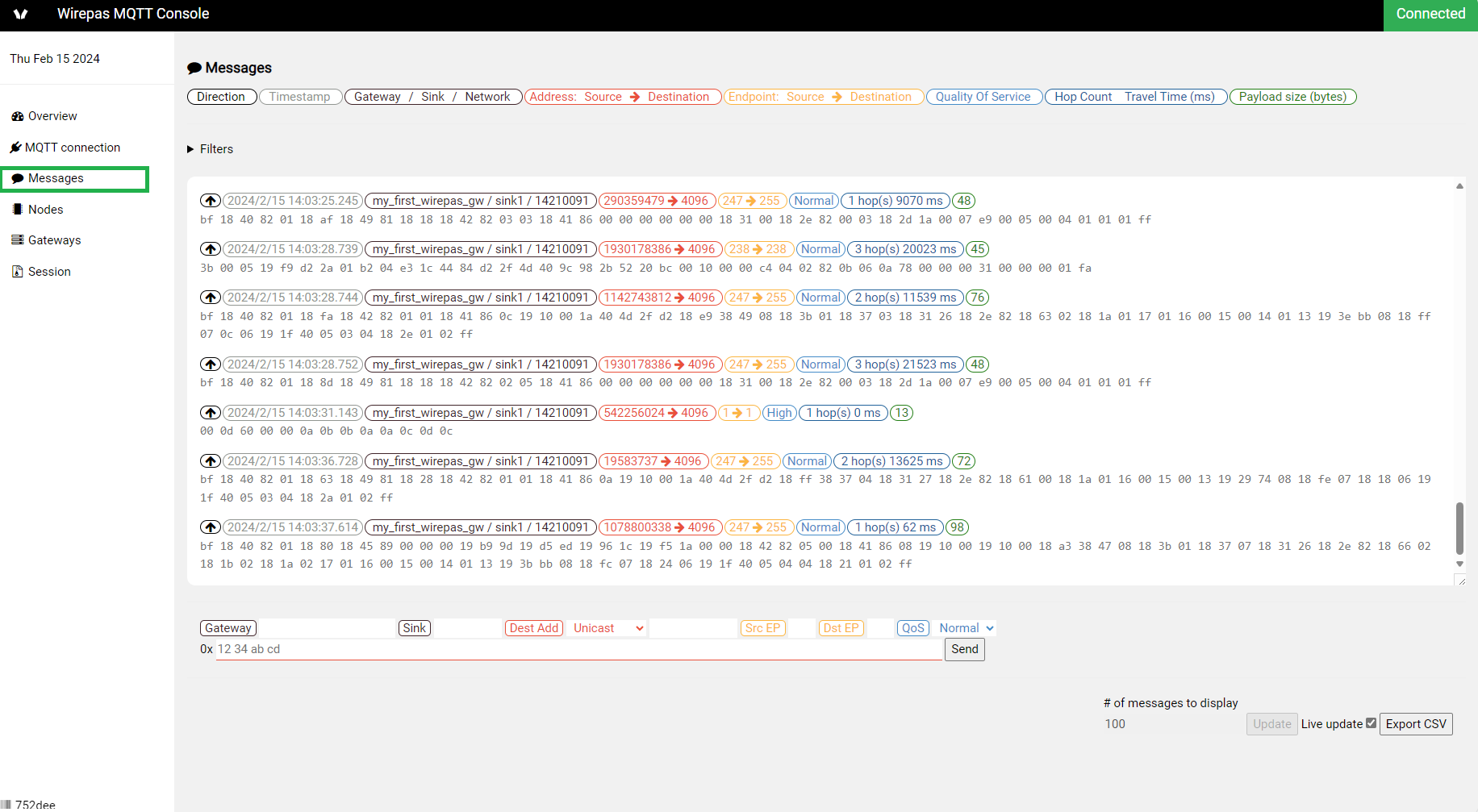Toggle the Payload size (bytes) column pill
Viewport: 1478px width, 812px height.
(x=1293, y=97)
